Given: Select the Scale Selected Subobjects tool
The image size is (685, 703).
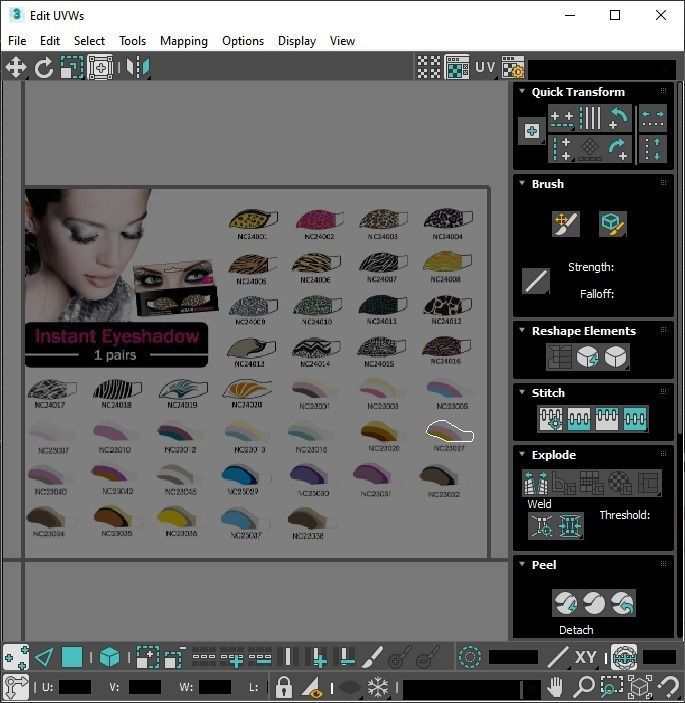Looking at the screenshot, I should tap(72, 68).
